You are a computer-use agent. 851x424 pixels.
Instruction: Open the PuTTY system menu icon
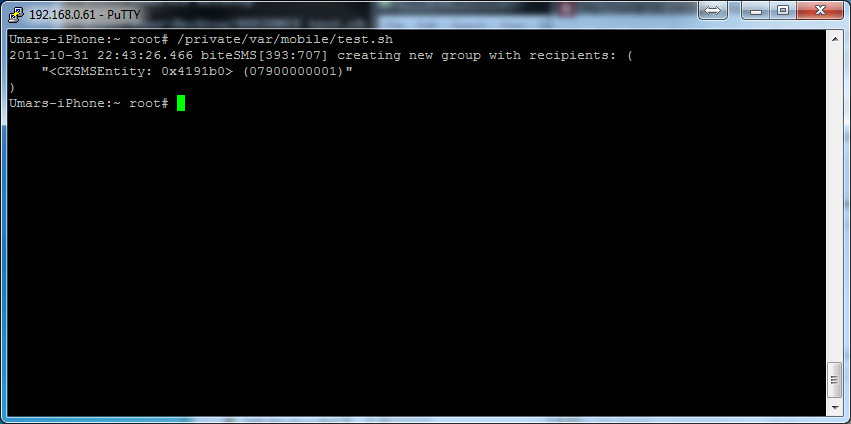pos(17,14)
